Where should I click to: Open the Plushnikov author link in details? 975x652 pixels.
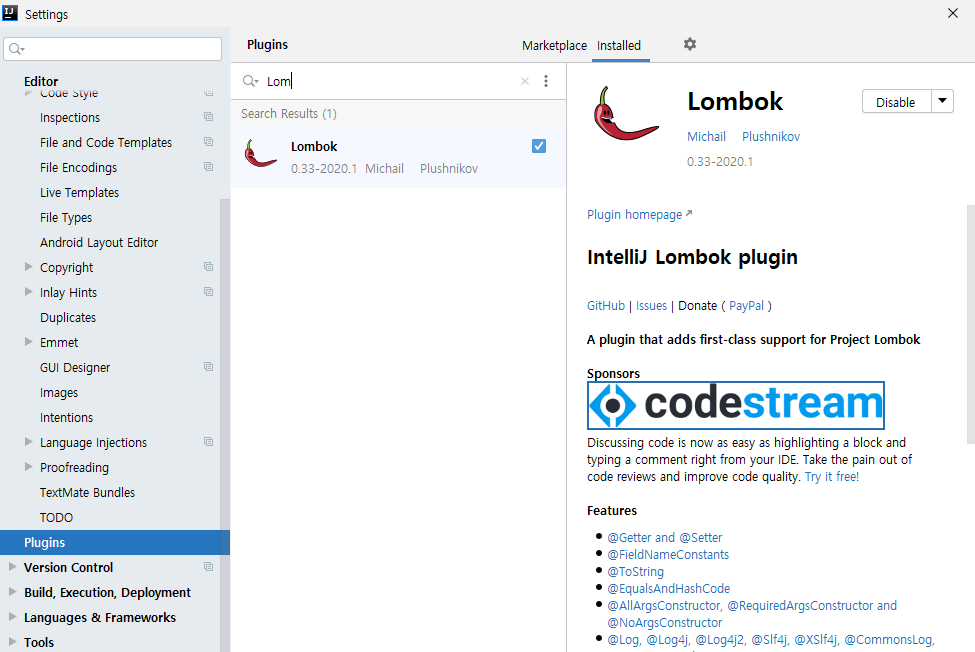[x=771, y=137]
